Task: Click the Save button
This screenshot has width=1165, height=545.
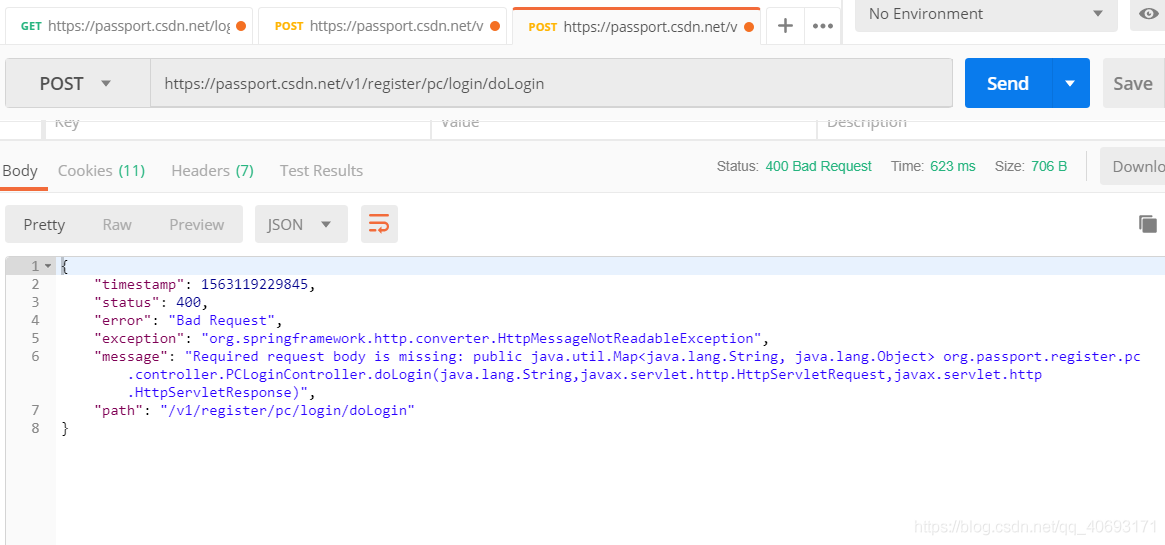Action: click(1133, 84)
